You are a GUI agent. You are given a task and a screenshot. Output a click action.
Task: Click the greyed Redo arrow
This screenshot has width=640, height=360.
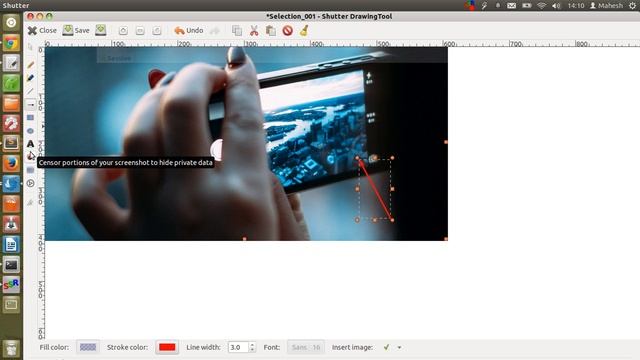pyautogui.click(x=215, y=31)
